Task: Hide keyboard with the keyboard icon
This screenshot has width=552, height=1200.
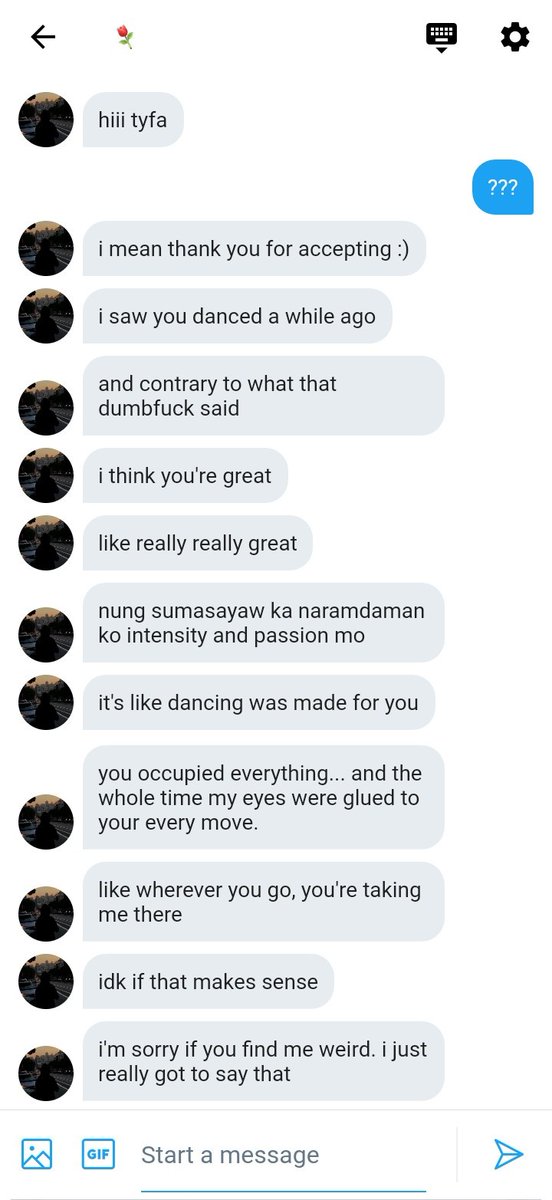Action: click(441, 37)
